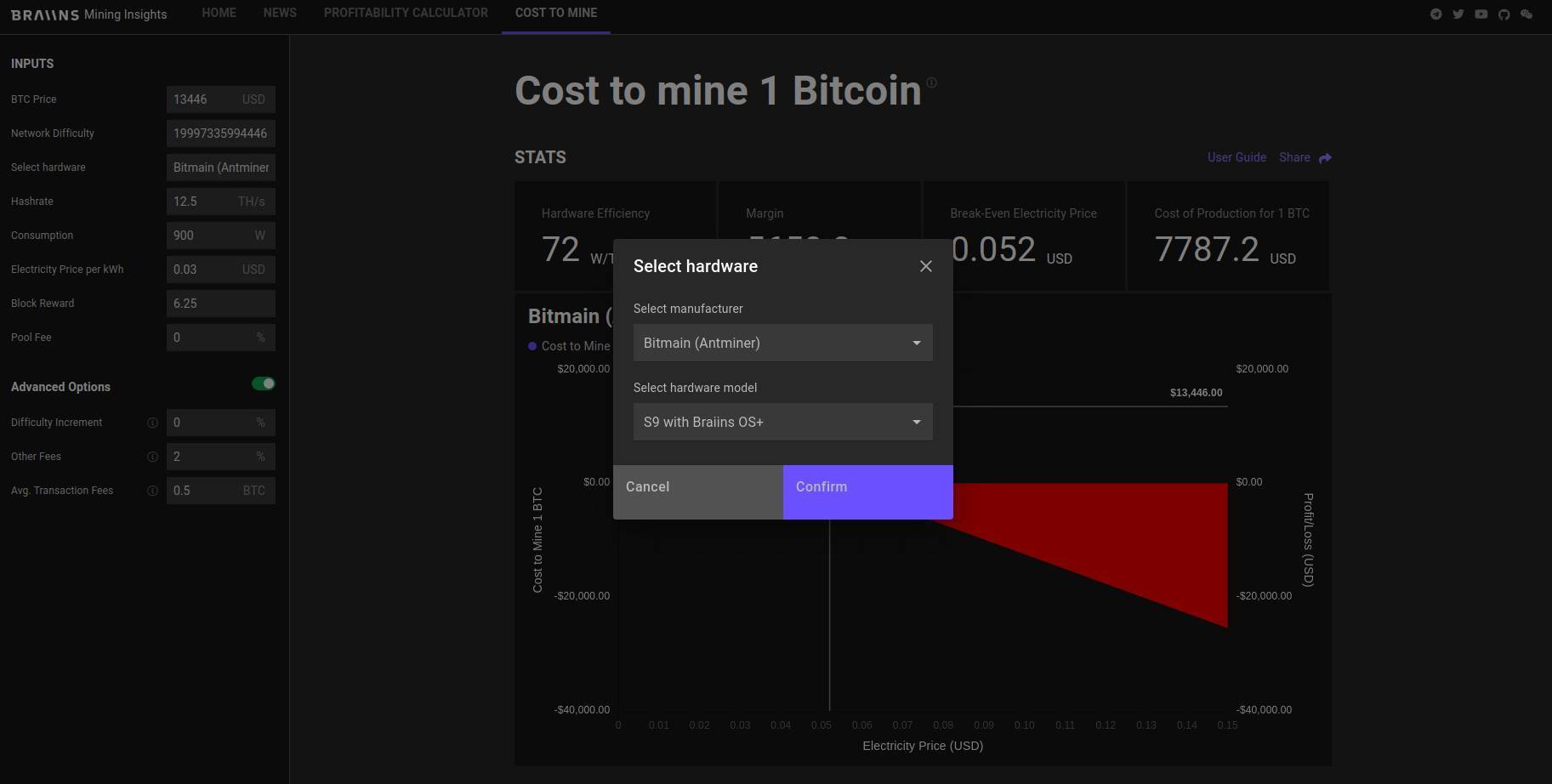The width and height of the screenshot is (1552, 784).
Task: Click the WeChat icon in the header
Action: coord(1527,14)
